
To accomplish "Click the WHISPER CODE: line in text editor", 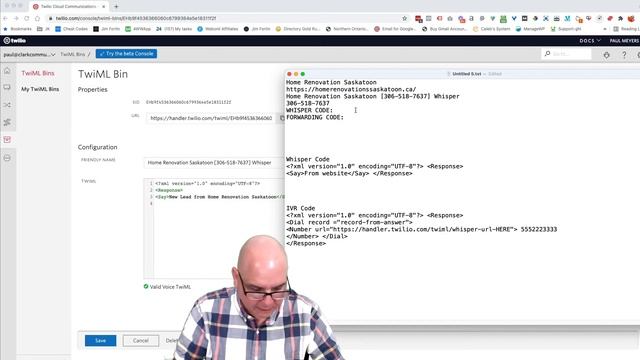I will point(309,110).
